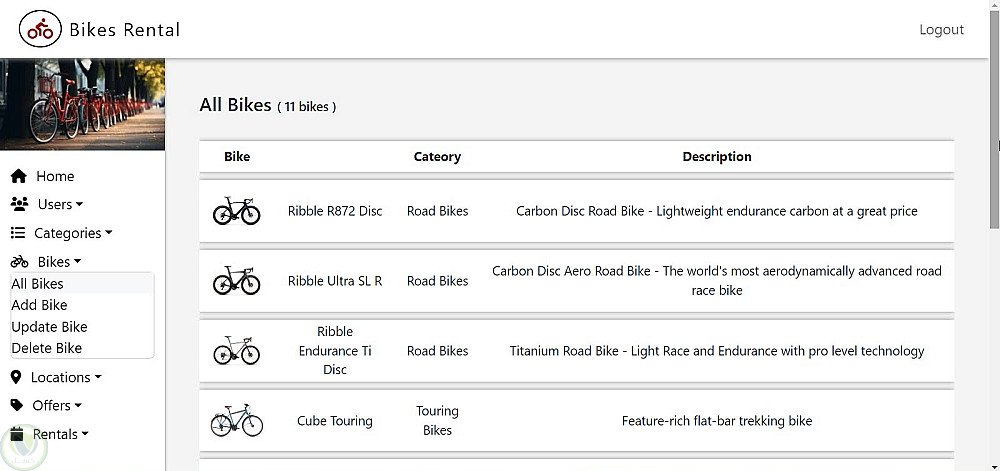1000x471 pixels.
Task: Log out using the Logout link
Action: (941, 30)
